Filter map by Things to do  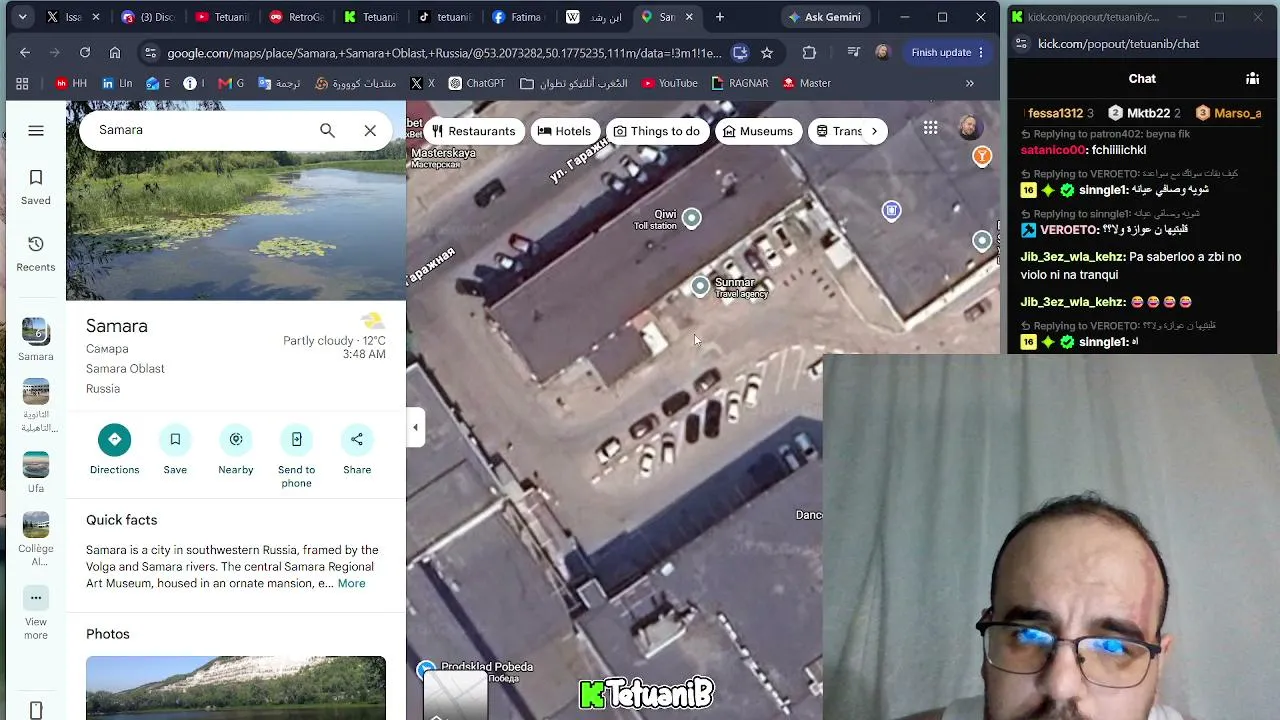(657, 131)
